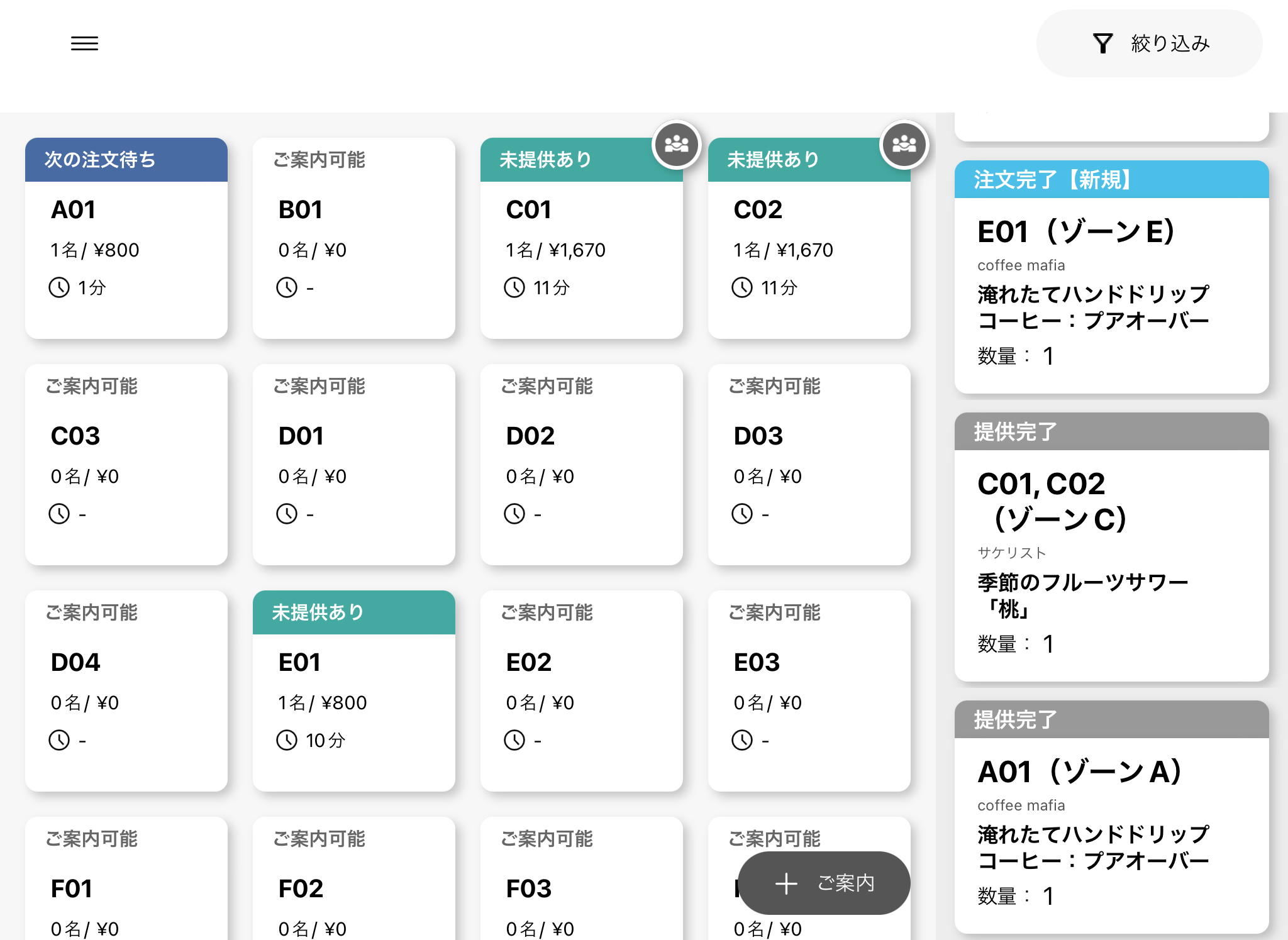The width and height of the screenshot is (1288, 940).
Task: Click the clock icon on table A01
Action: pyautogui.click(x=59, y=287)
